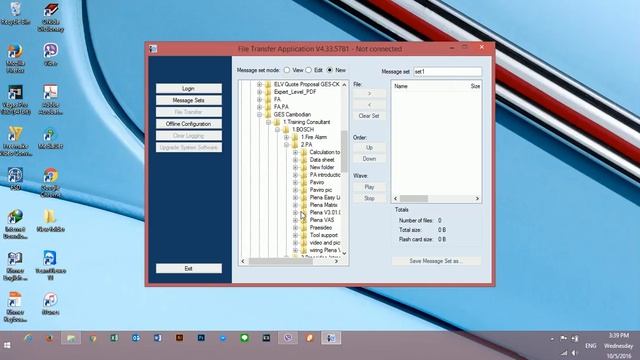Click the Login button

click(x=189, y=89)
